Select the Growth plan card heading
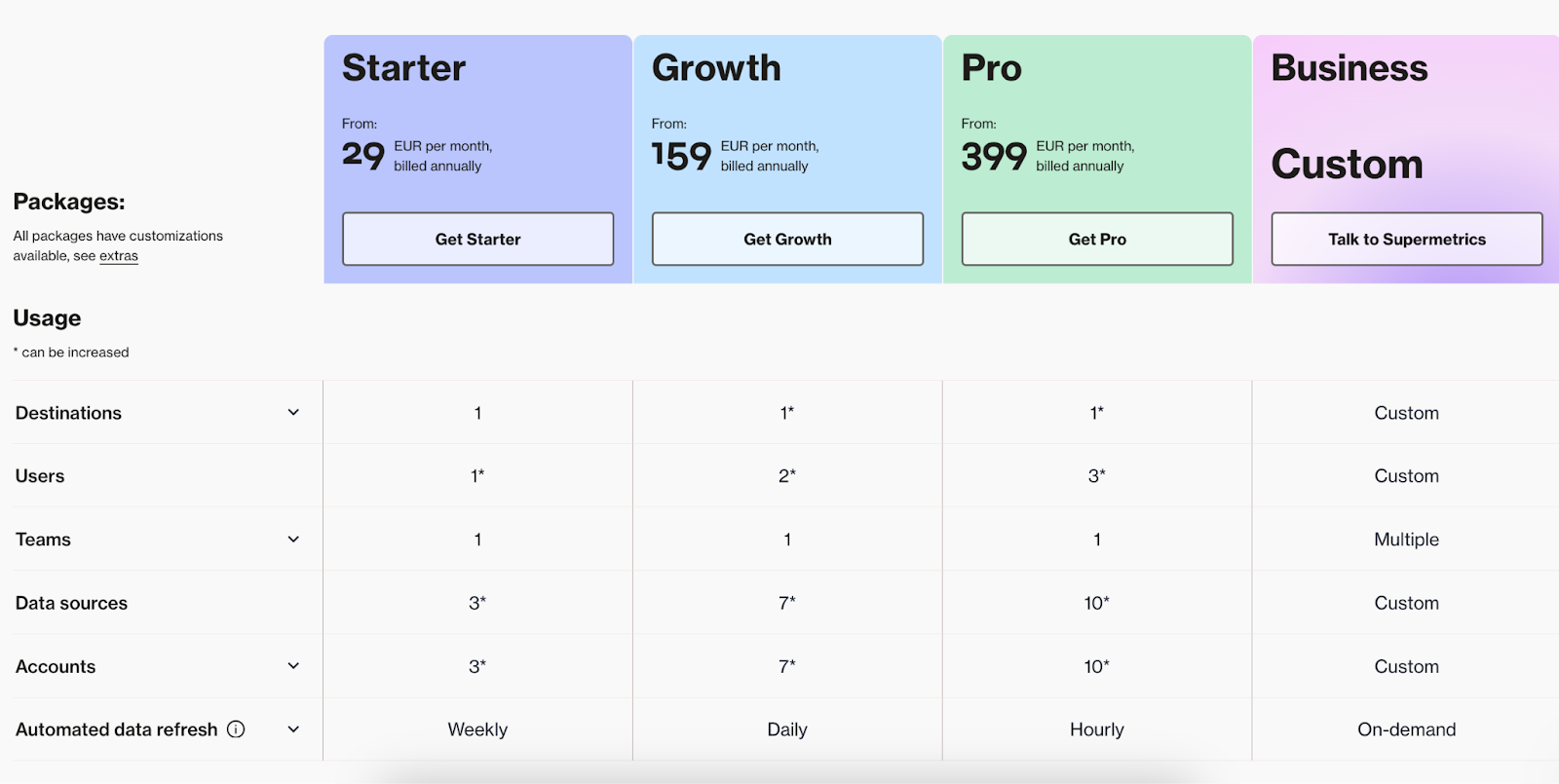 coord(716,68)
